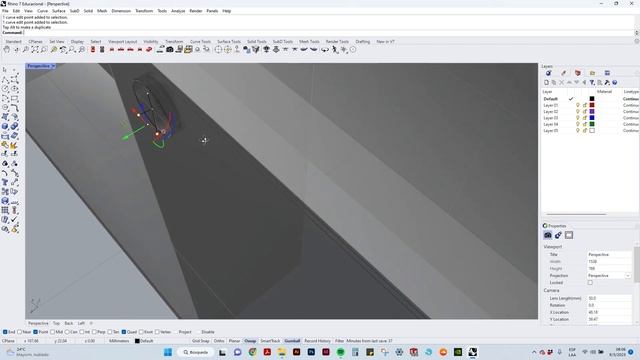Open the File menu
Viewport: 640px width, 360px height.
point(5,11)
